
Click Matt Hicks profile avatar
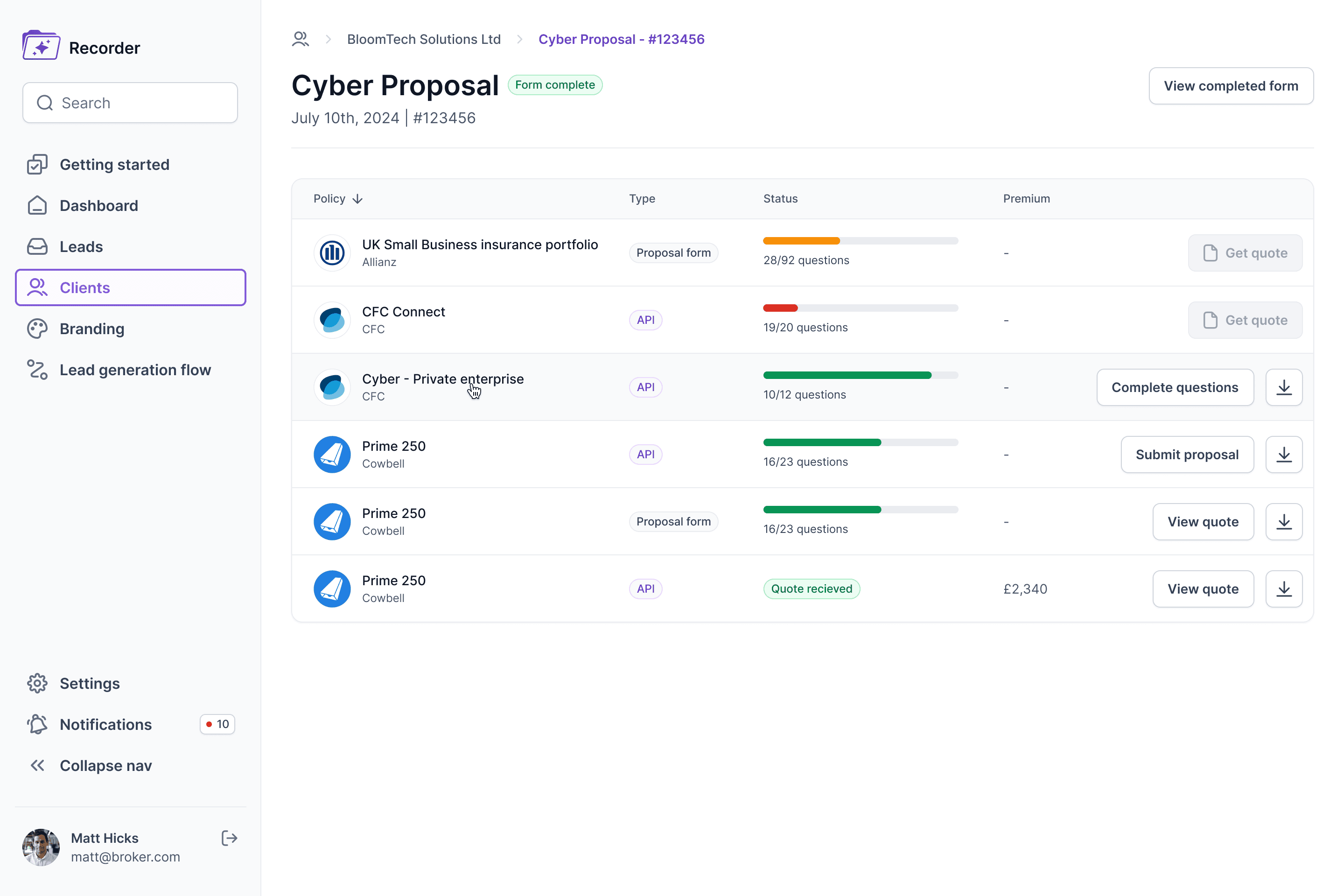(41, 847)
